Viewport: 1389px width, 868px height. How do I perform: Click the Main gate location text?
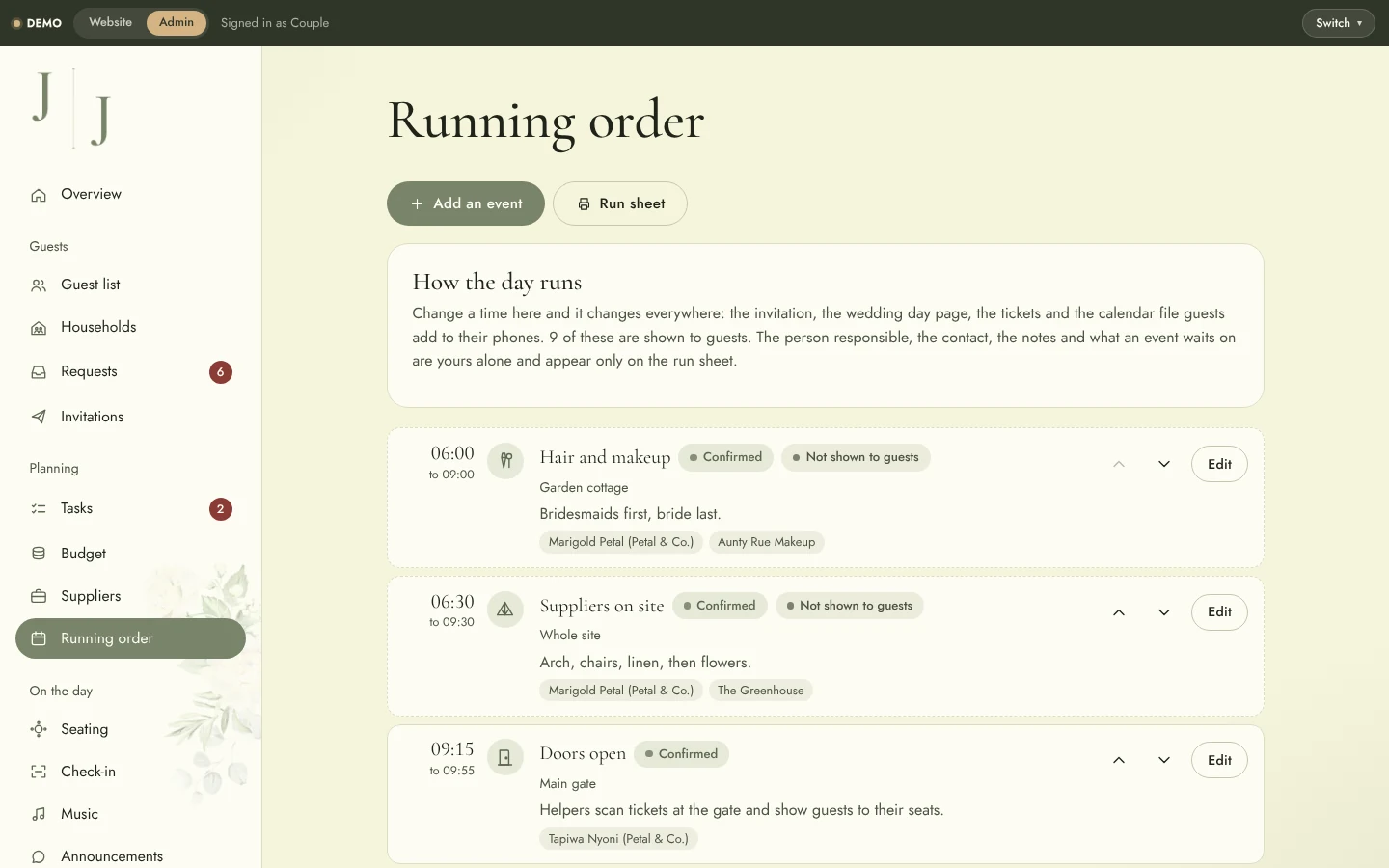(x=568, y=784)
